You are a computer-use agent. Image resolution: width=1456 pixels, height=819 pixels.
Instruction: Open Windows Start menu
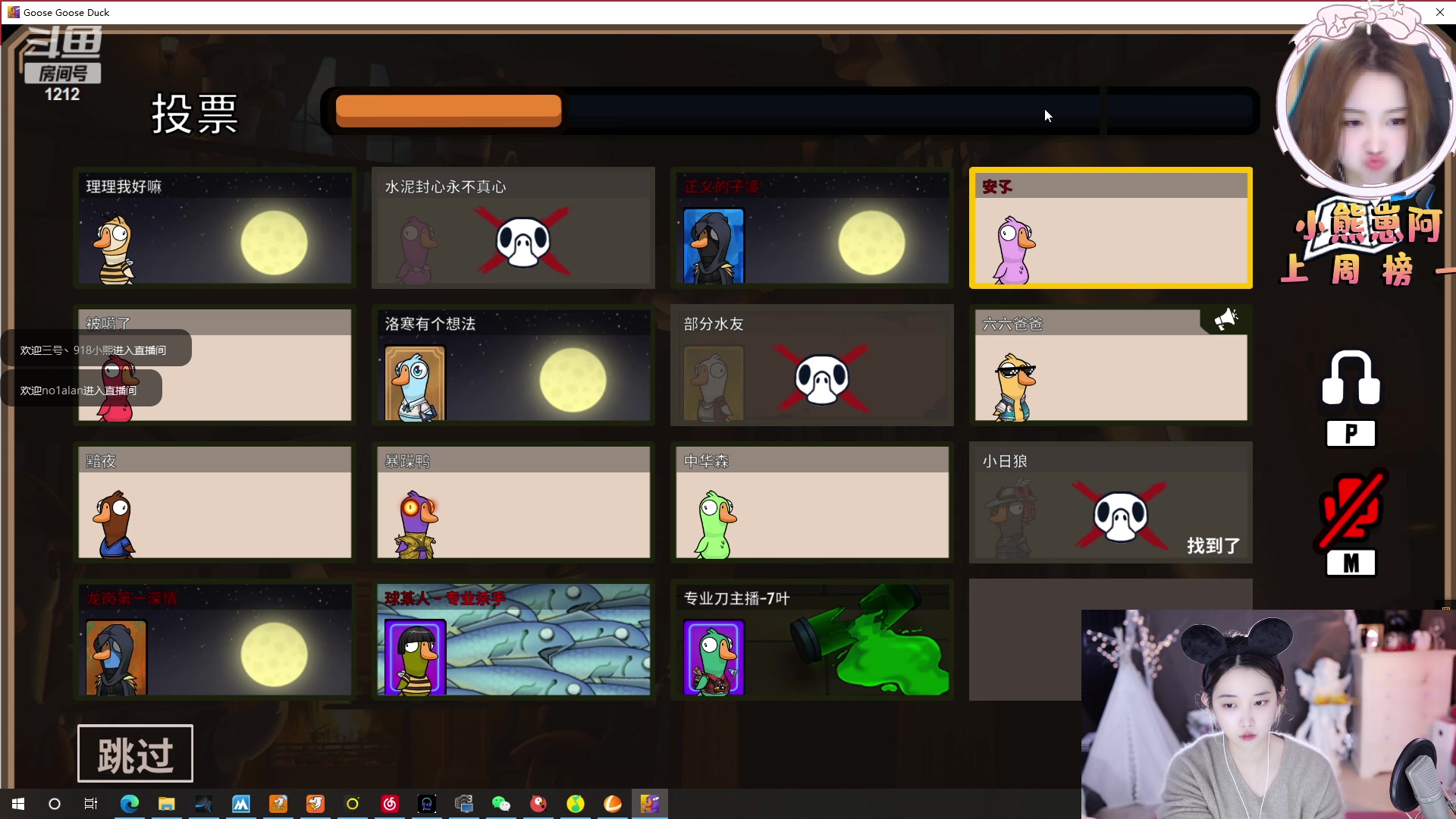[x=18, y=804]
